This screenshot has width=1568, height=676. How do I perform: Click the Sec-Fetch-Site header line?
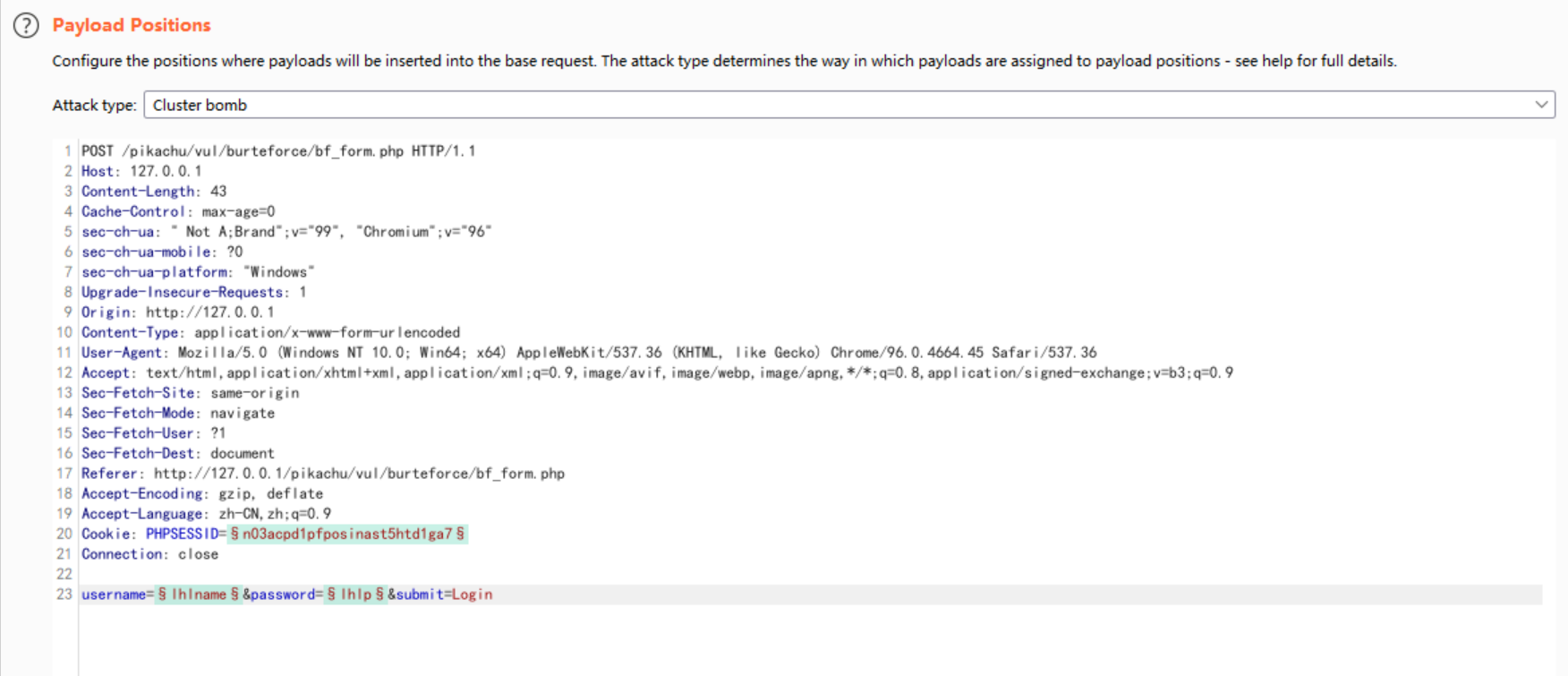(x=190, y=393)
